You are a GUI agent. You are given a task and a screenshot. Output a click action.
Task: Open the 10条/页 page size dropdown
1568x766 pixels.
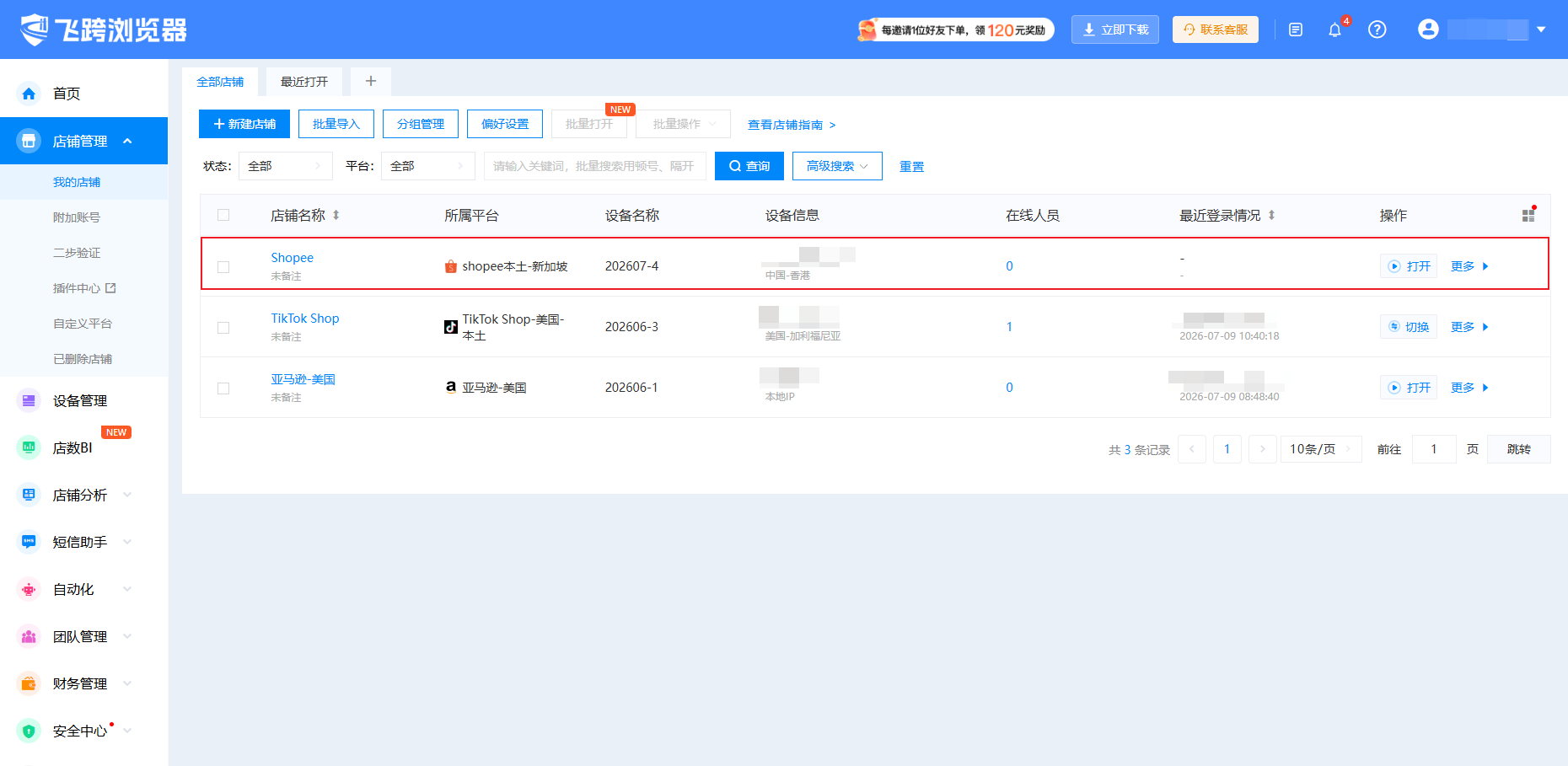click(x=1321, y=449)
